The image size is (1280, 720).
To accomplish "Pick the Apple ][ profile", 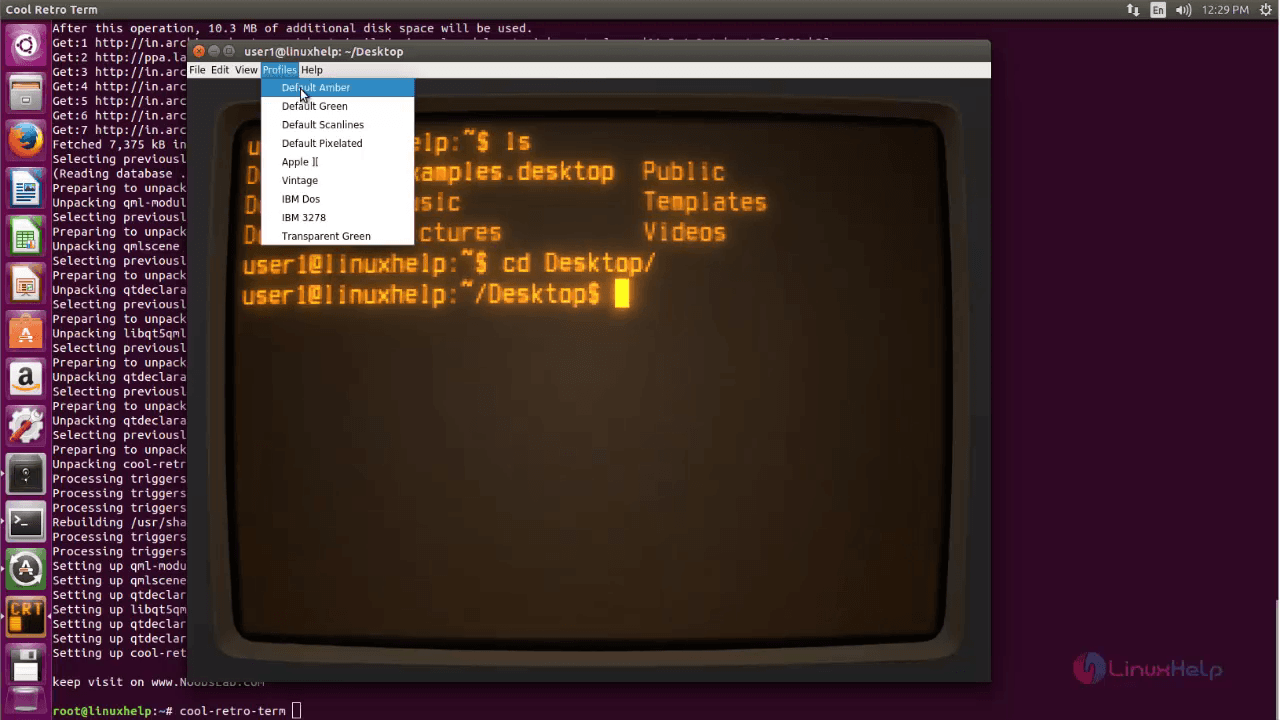I will pyautogui.click(x=337, y=162).
